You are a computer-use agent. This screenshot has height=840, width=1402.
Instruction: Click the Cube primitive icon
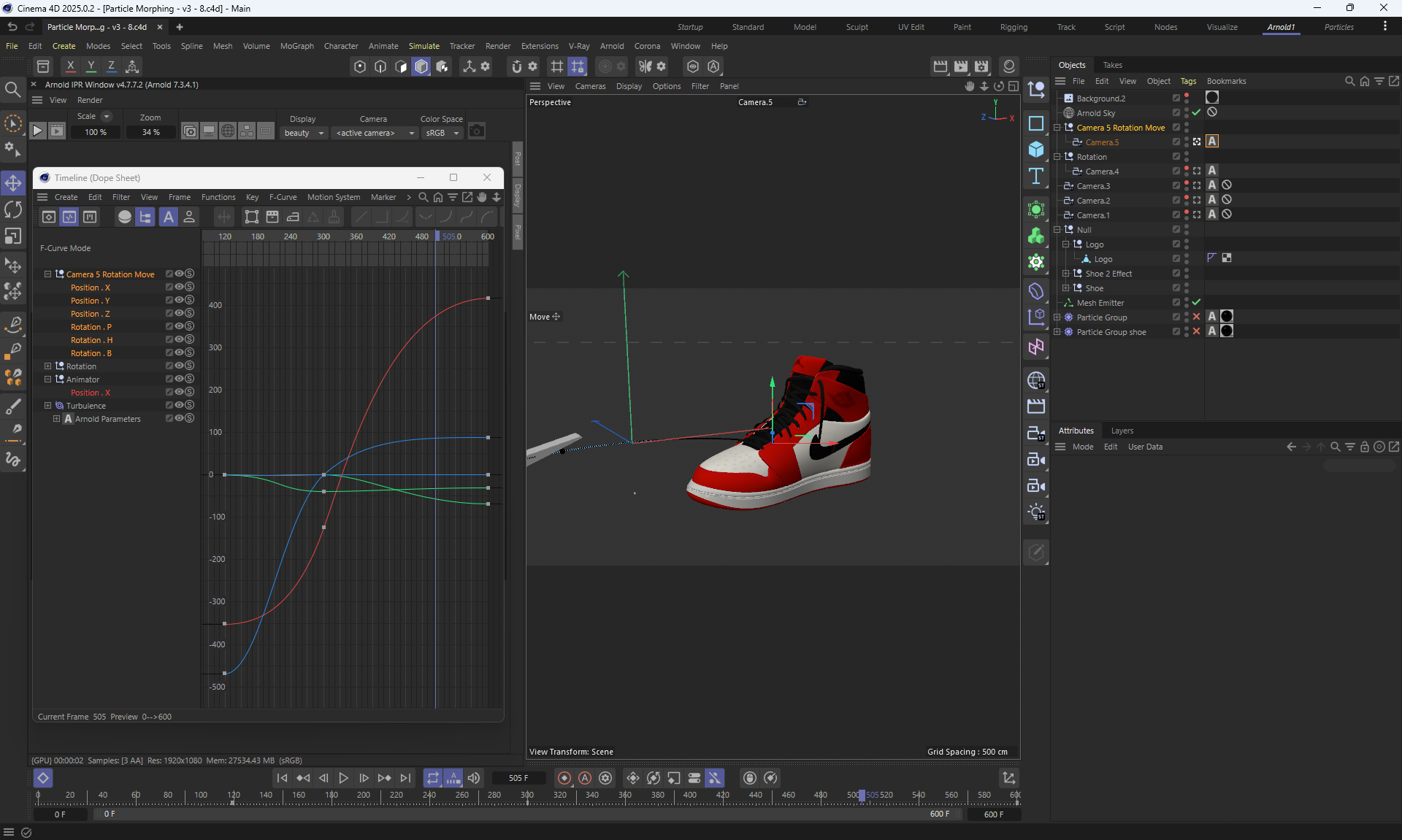click(1036, 150)
